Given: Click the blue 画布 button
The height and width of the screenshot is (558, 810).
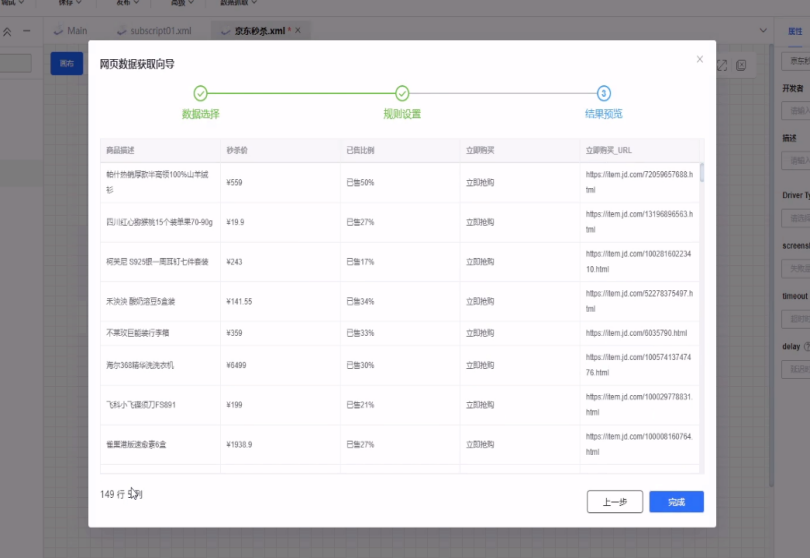Looking at the screenshot, I should pyautogui.click(x=67, y=64).
